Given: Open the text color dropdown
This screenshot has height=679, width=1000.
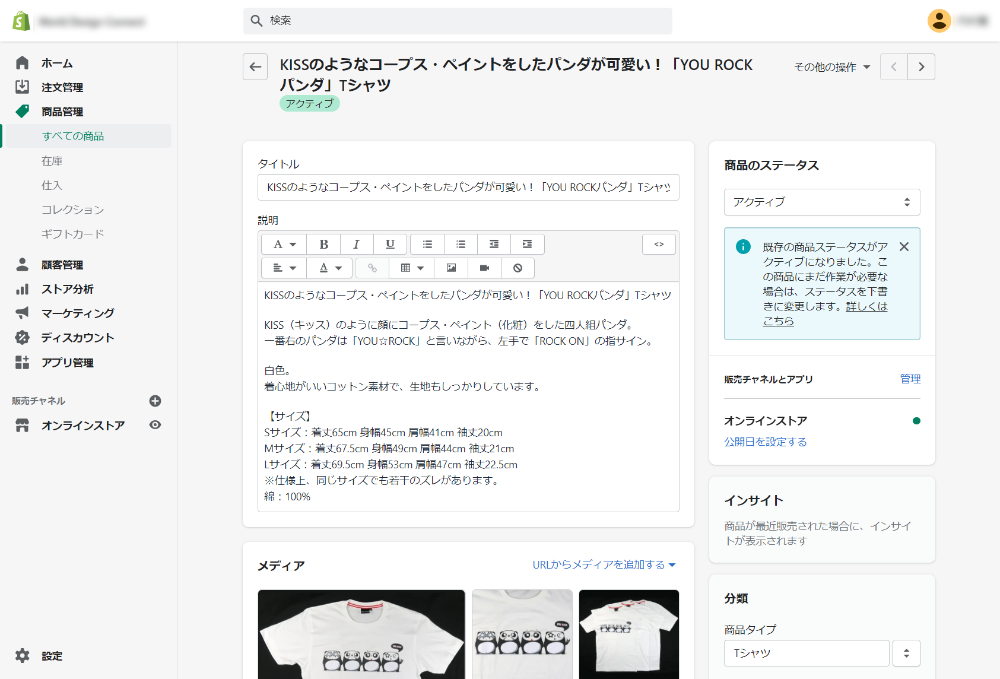Looking at the screenshot, I should [x=330, y=268].
